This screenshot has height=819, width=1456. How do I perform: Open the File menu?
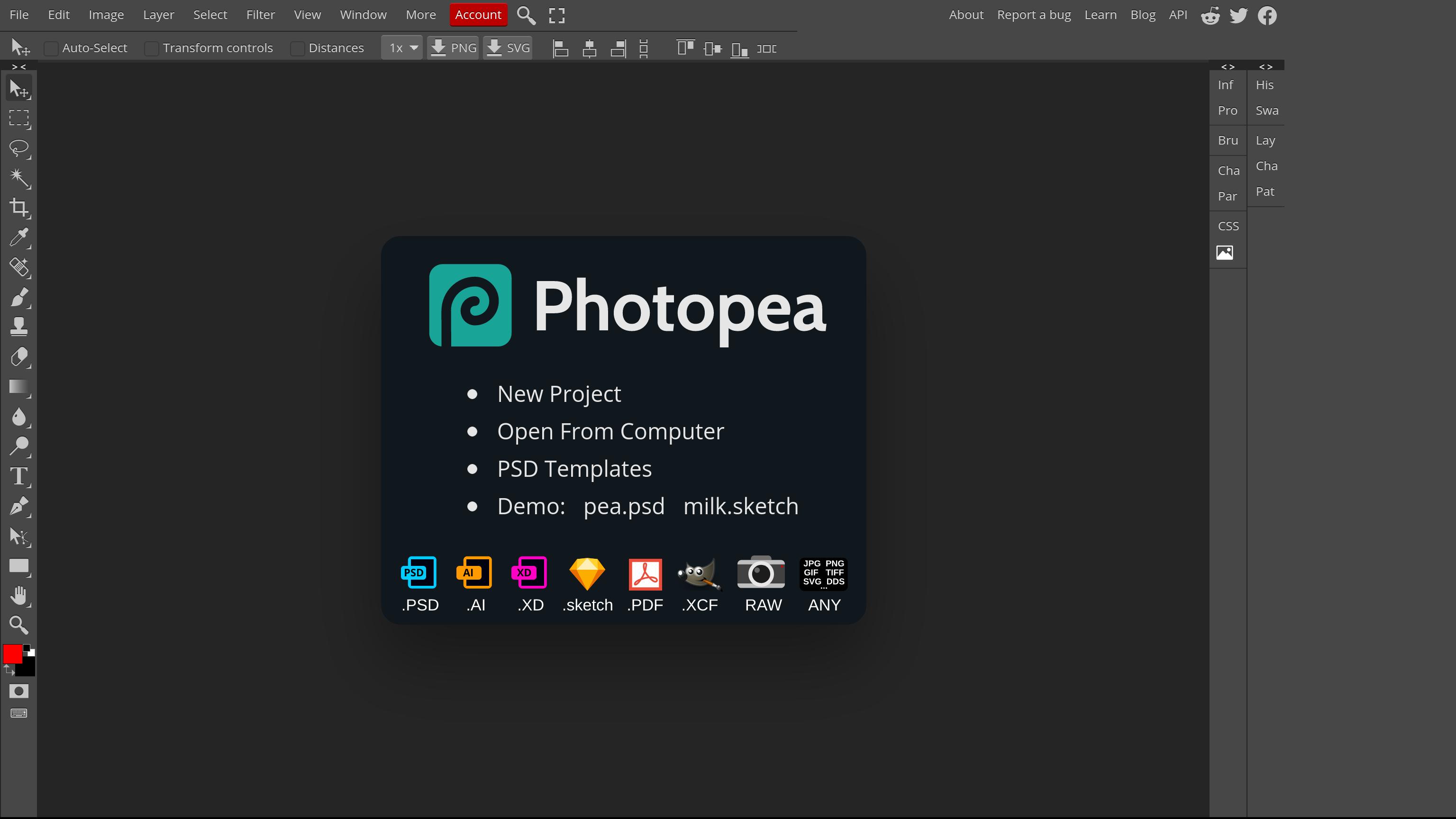[x=19, y=15]
